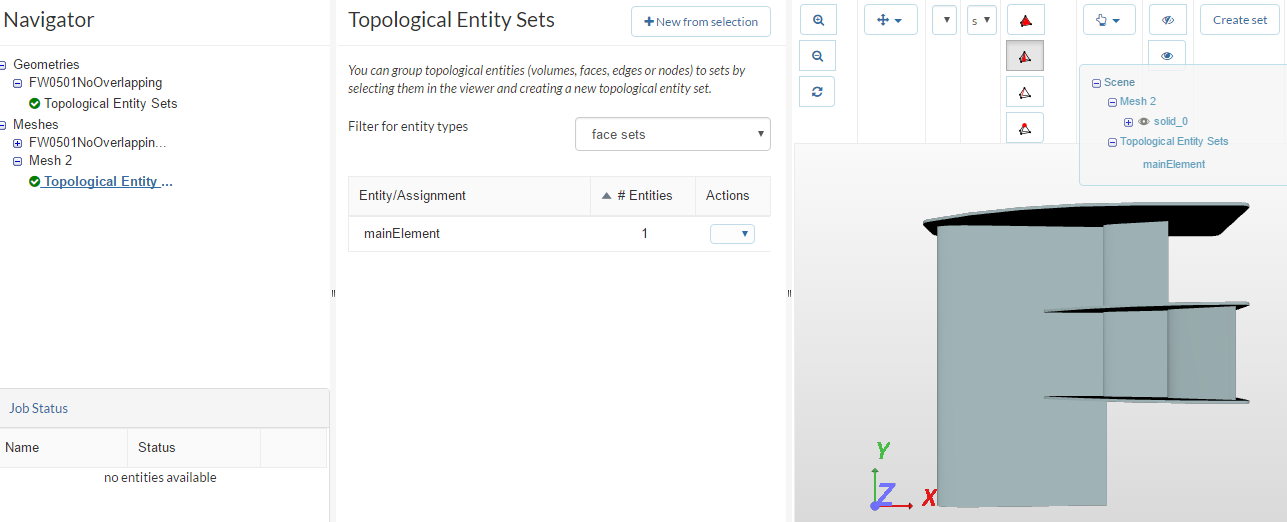The image size is (1287, 522).
Task: Open the move/pan mode dropdown
Action: [x=890, y=20]
